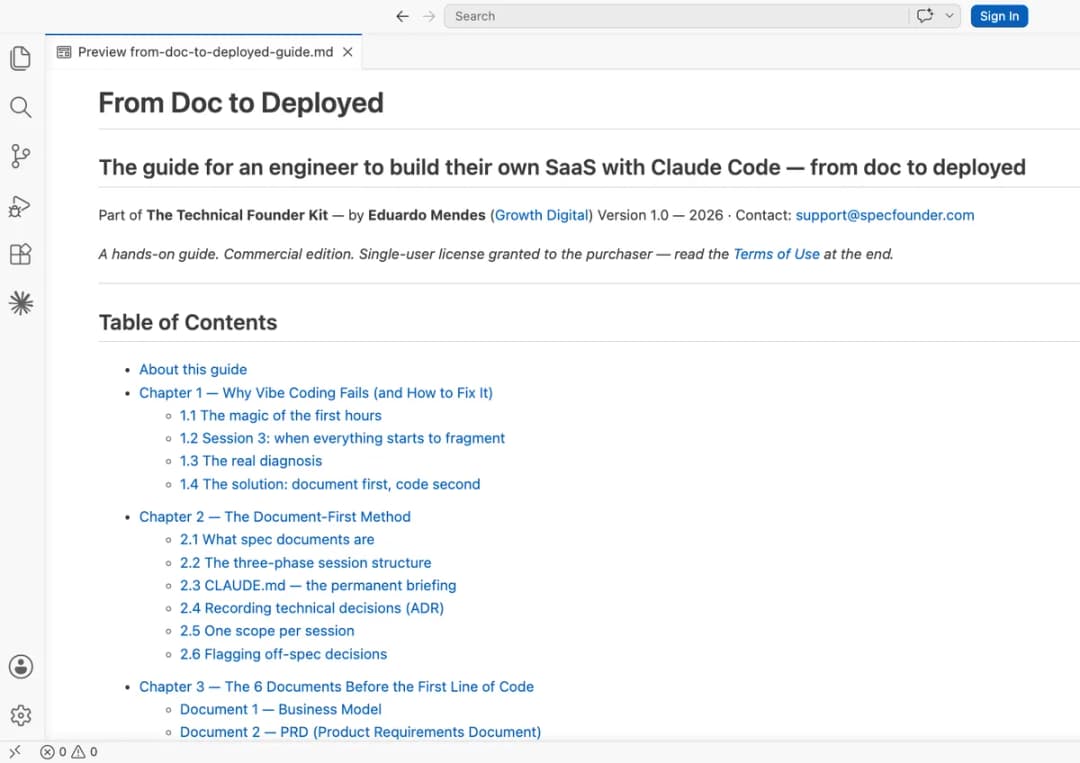Open 2.6 Flagging off-spec decisions
The image size is (1080, 763).
tap(283, 655)
